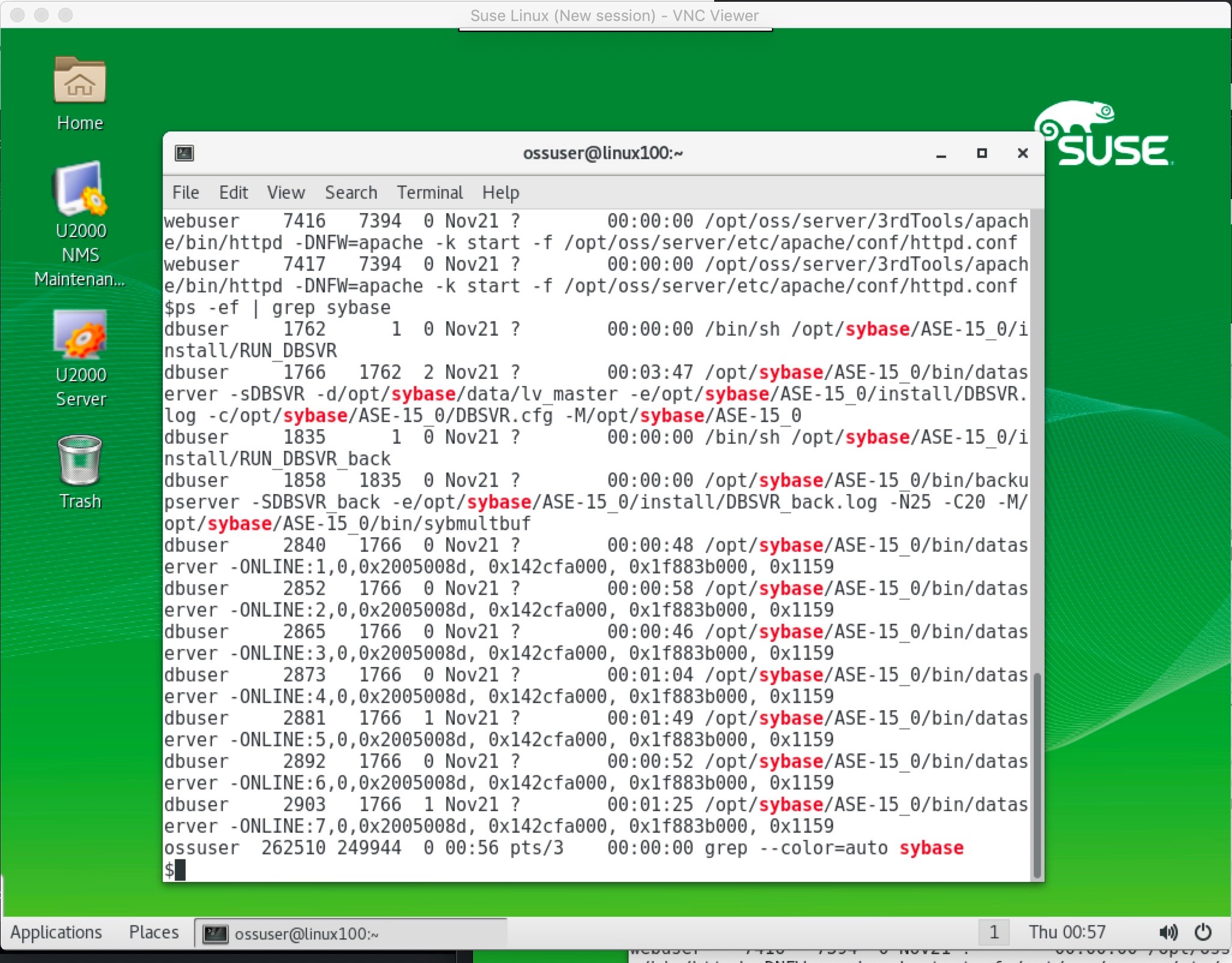Open the File menu in terminal
The width and height of the screenshot is (1232, 963).
click(x=186, y=193)
